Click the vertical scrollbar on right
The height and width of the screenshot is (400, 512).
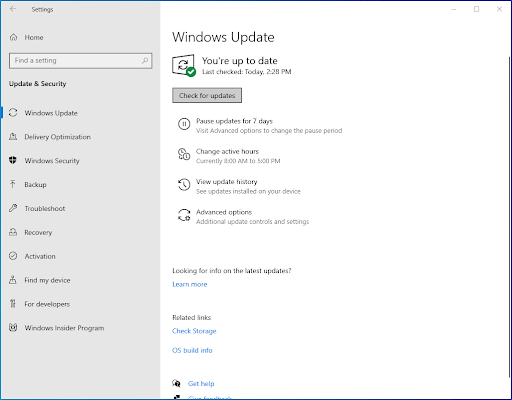(510, 217)
